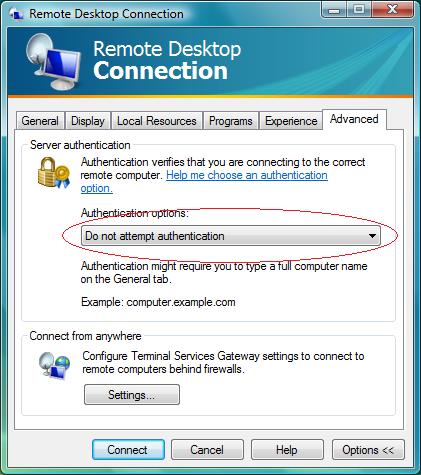Go to the Programs tab
Viewport: 421px width, 475px height.
231,121
